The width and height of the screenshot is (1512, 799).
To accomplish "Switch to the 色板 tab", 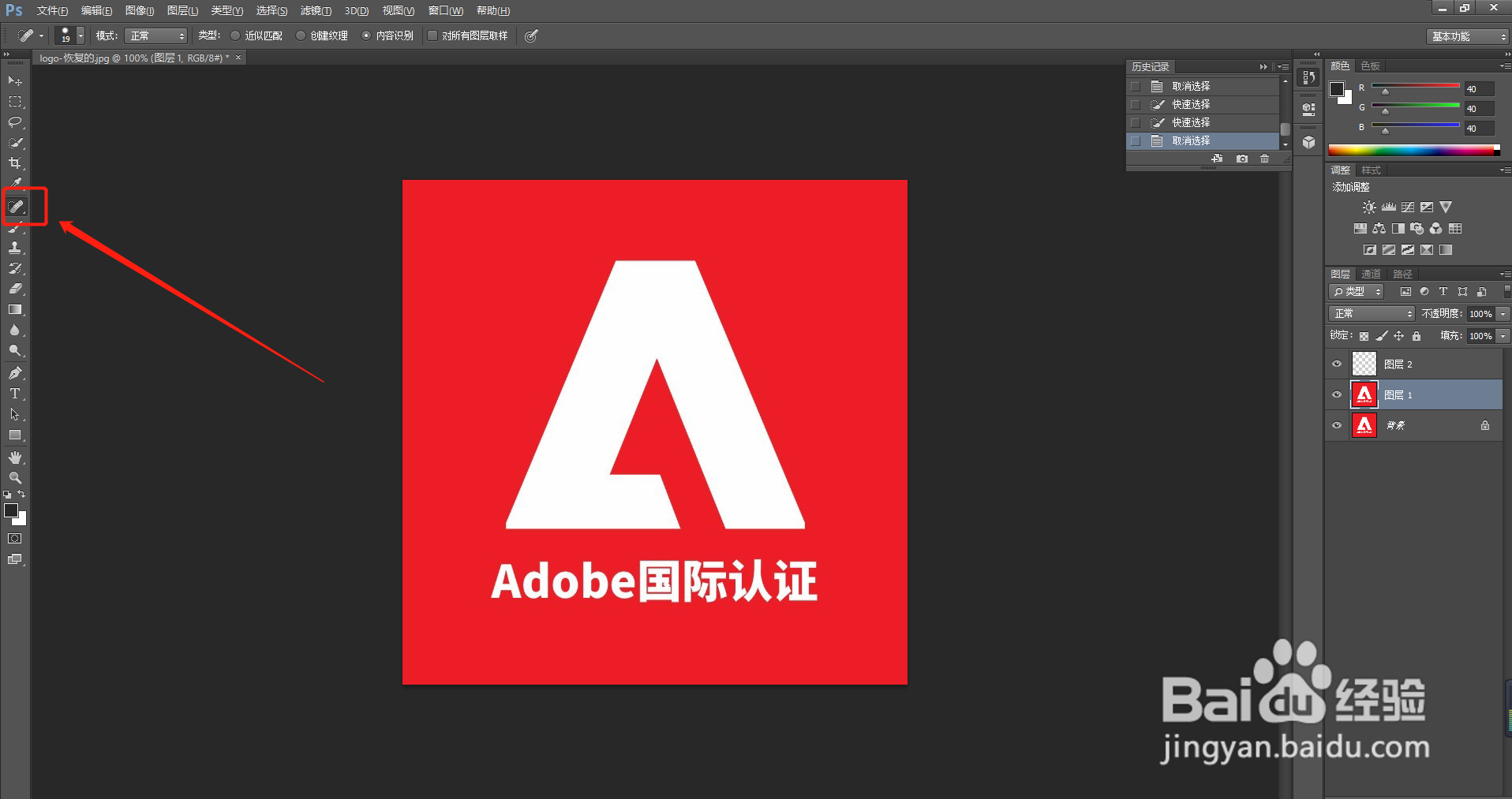I will pyautogui.click(x=1371, y=66).
